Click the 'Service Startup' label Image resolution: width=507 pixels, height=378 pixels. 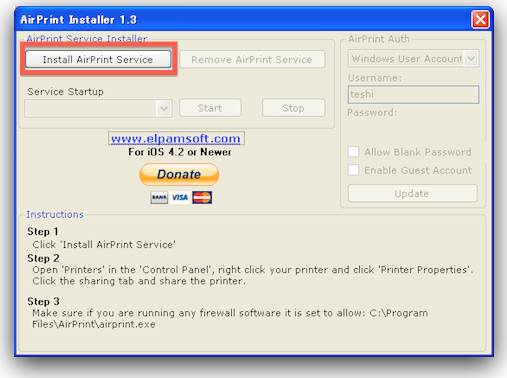click(x=65, y=91)
